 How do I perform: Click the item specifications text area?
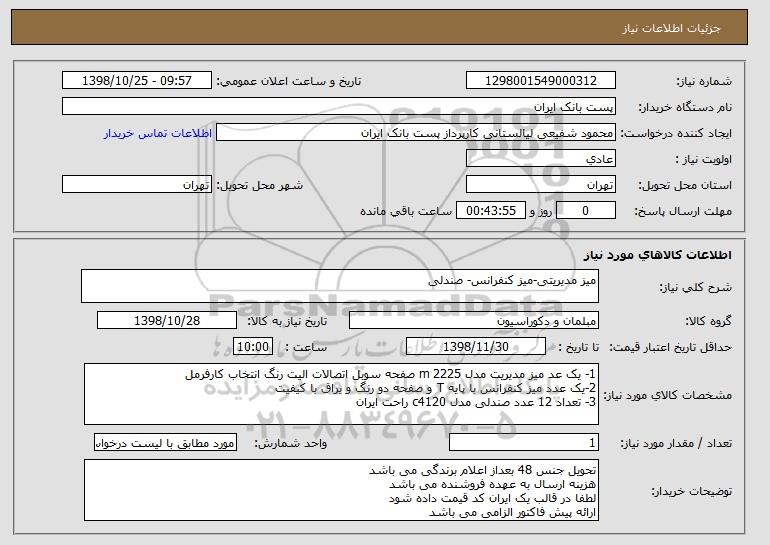[x=341, y=394]
